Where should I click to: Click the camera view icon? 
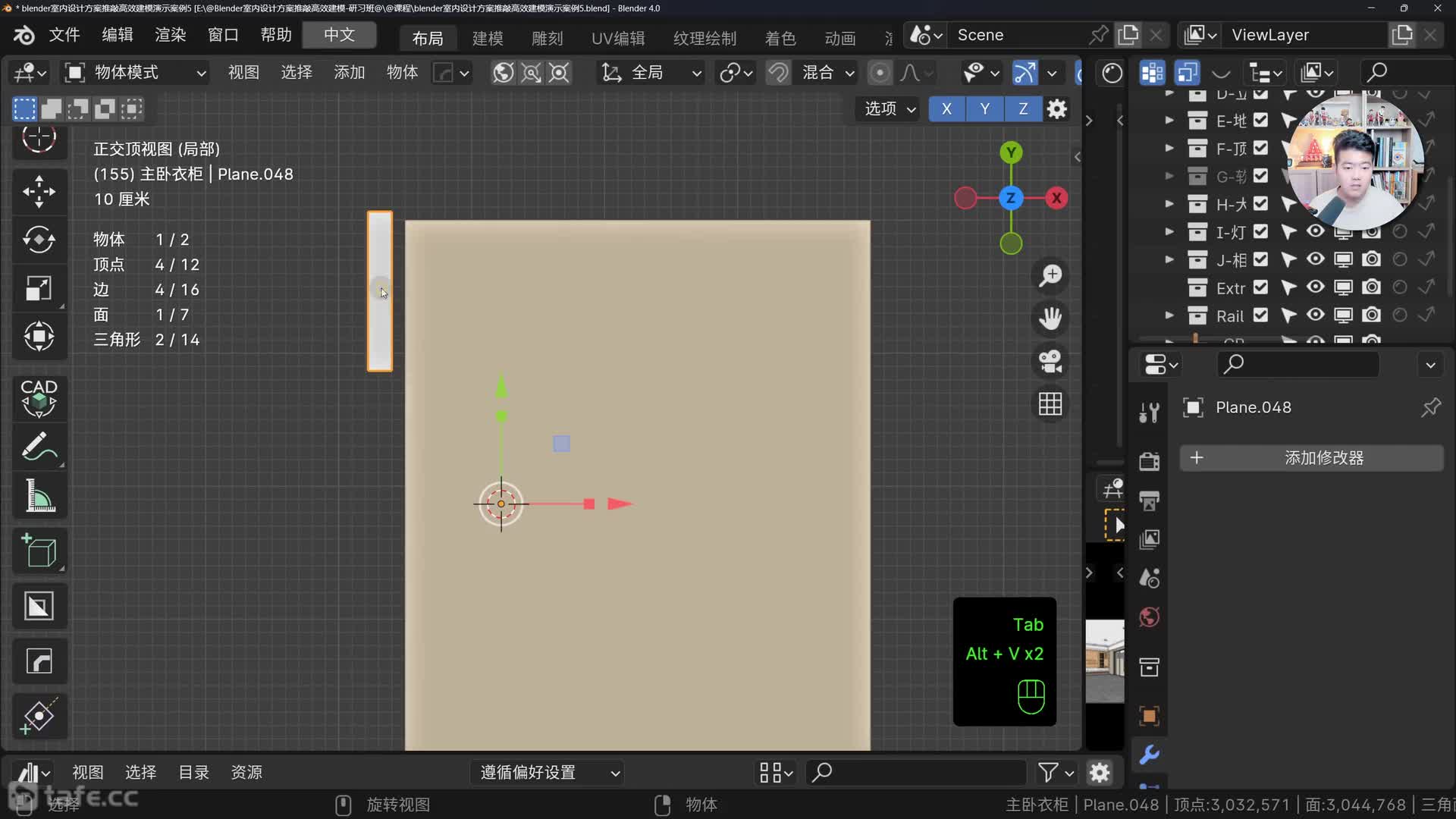1050,361
